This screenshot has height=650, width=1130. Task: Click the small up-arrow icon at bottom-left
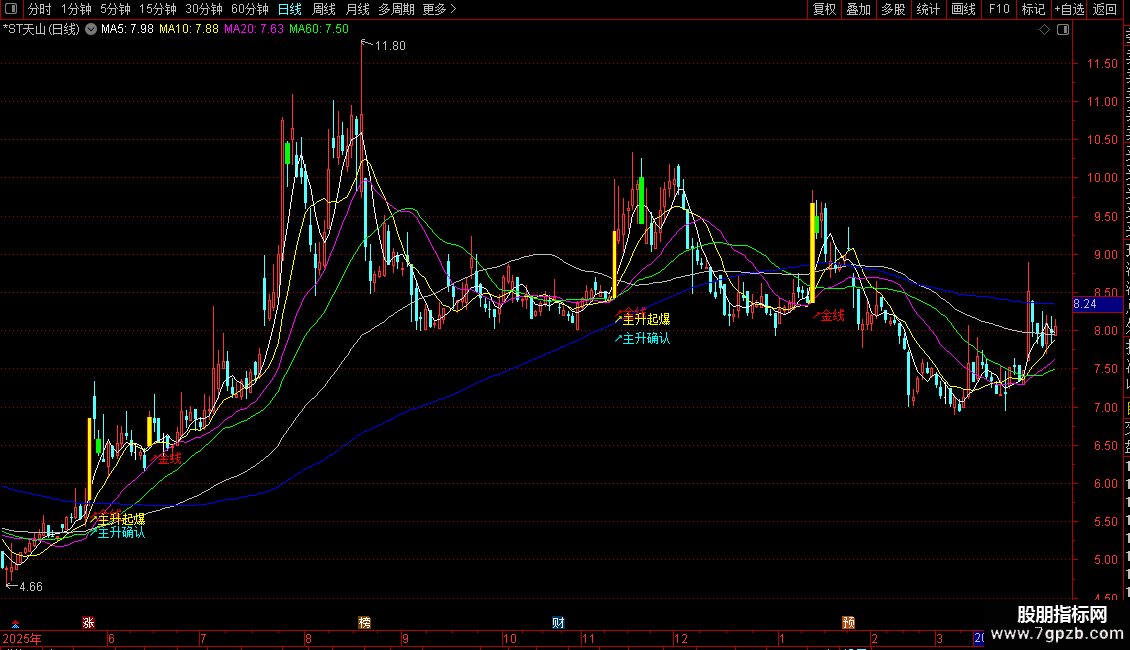point(14,622)
